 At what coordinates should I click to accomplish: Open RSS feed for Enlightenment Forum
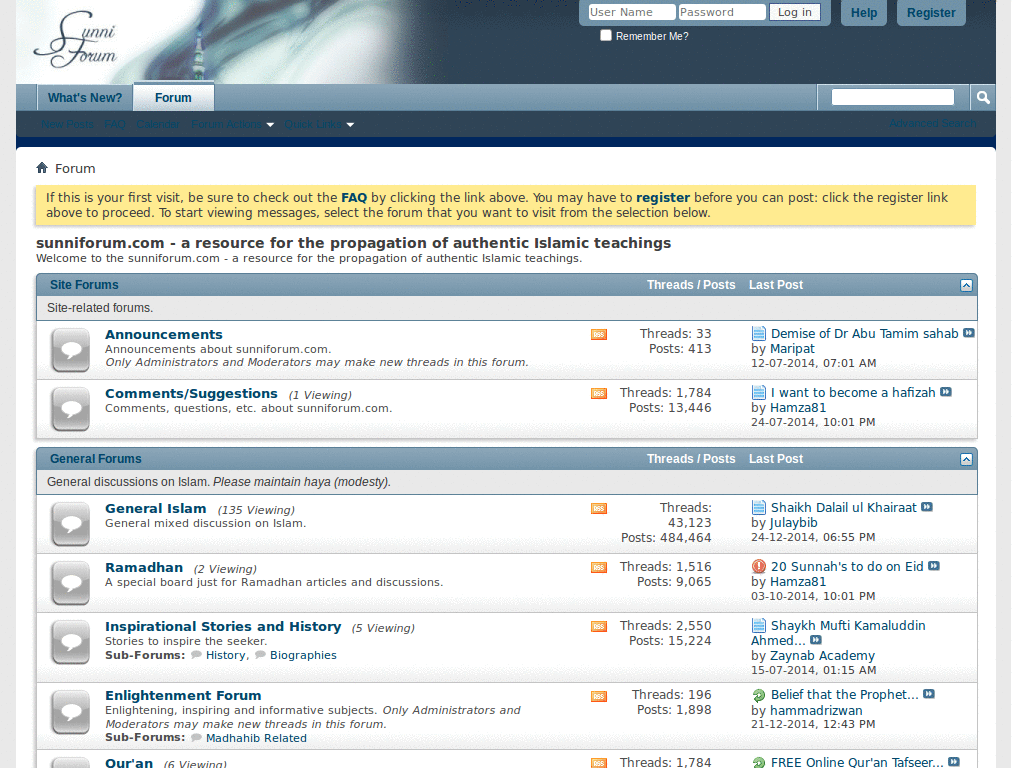(x=599, y=696)
